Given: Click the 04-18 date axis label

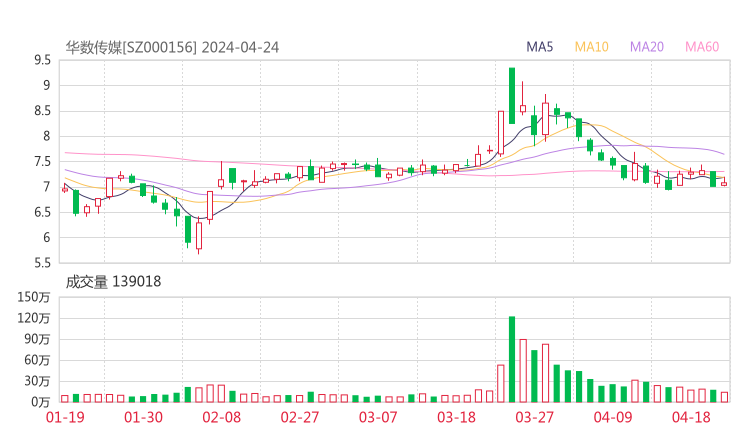Looking at the screenshot, I should (691, 417).
